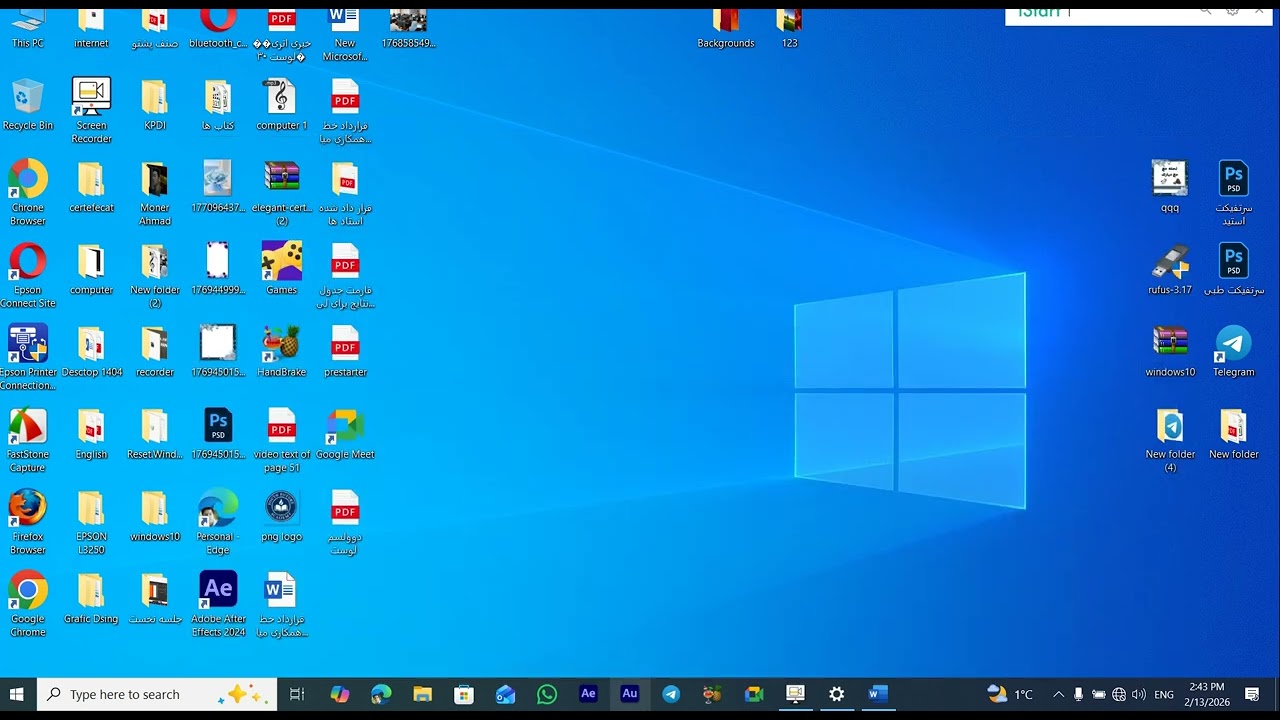Select the 123 folder icon

(789, 29)
